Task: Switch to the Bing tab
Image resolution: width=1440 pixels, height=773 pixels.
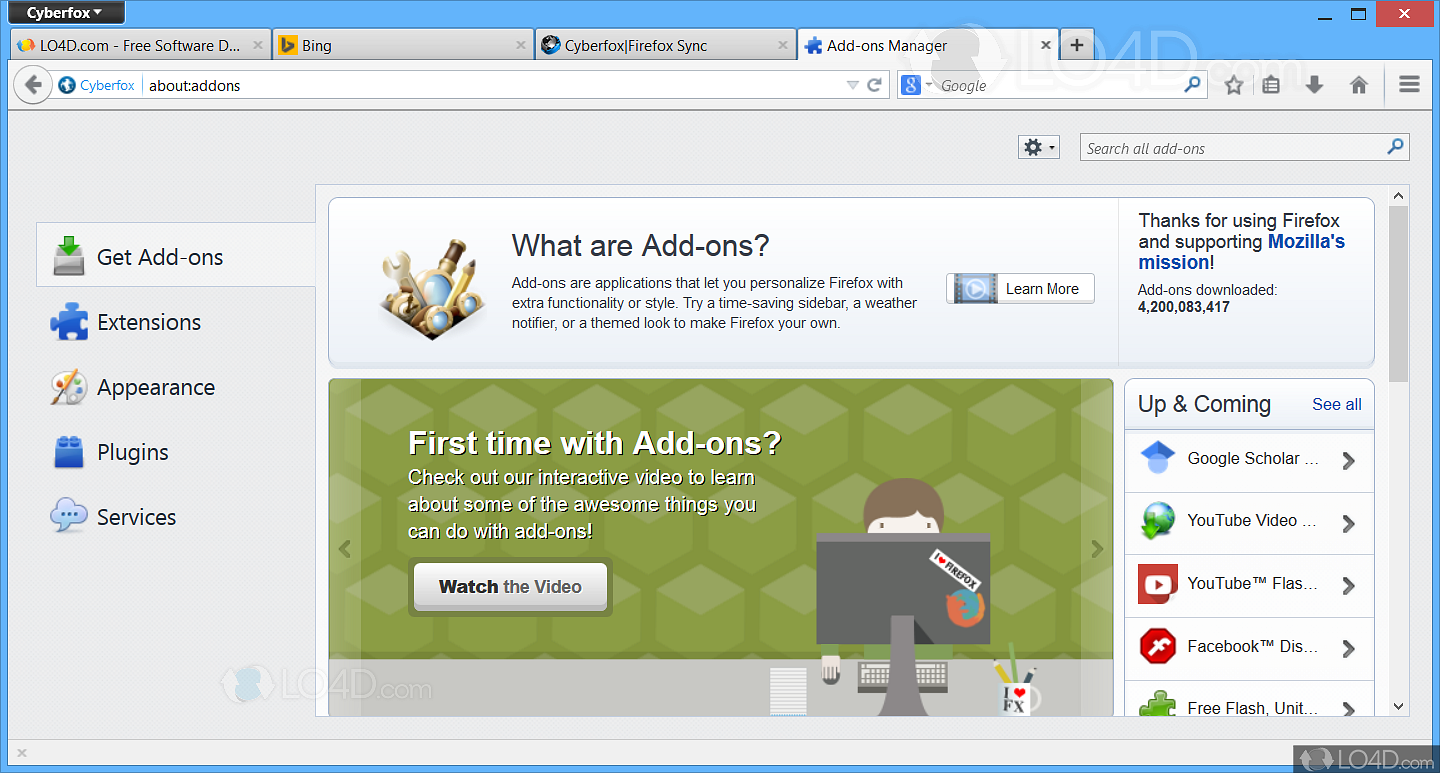Action: (x=402, y=45)
